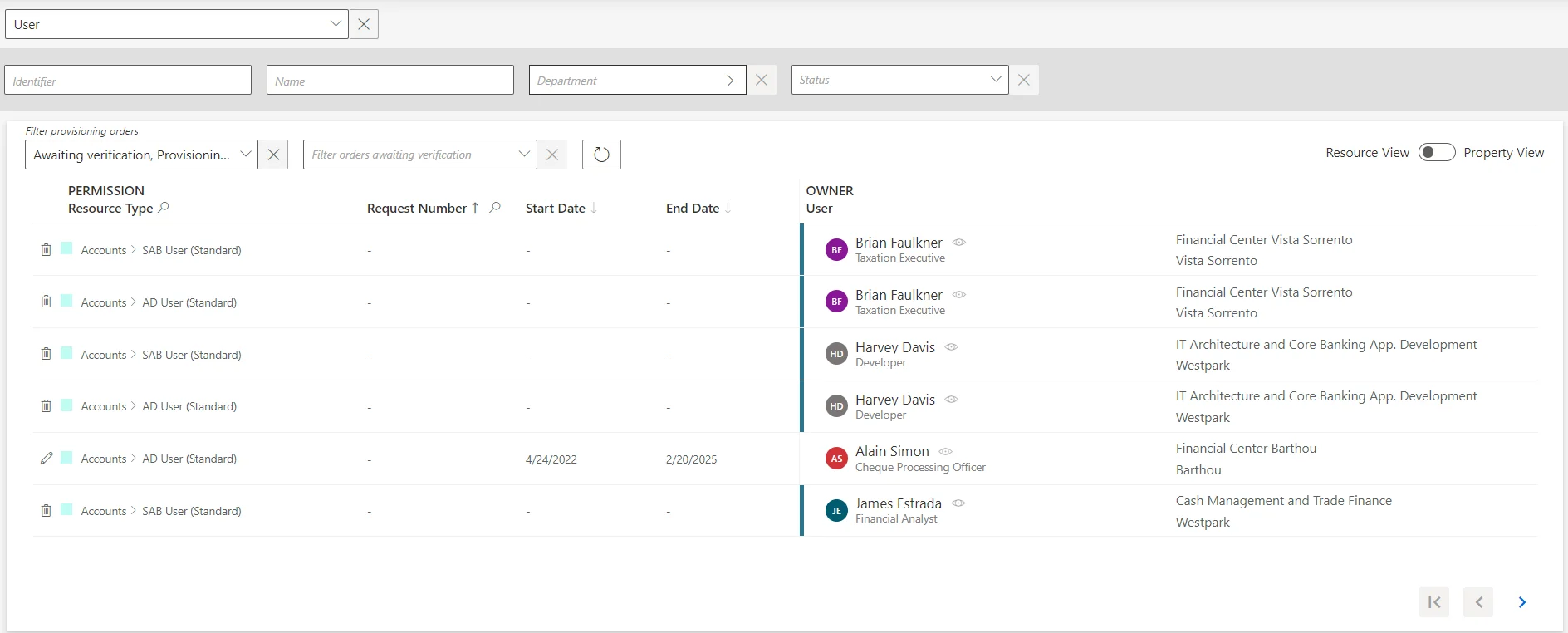
Task: Click Alain Simon's name
Action: pos(892,451)
